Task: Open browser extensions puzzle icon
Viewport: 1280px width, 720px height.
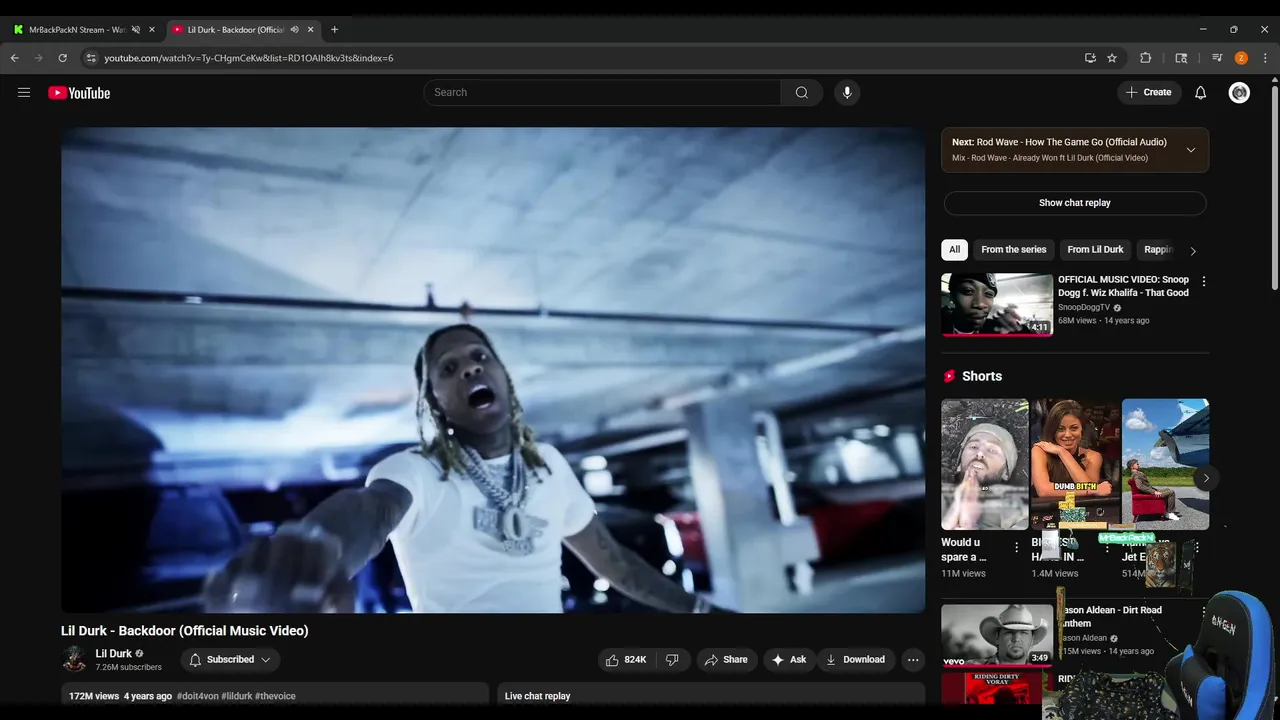Action: [x=1146, y=58]
